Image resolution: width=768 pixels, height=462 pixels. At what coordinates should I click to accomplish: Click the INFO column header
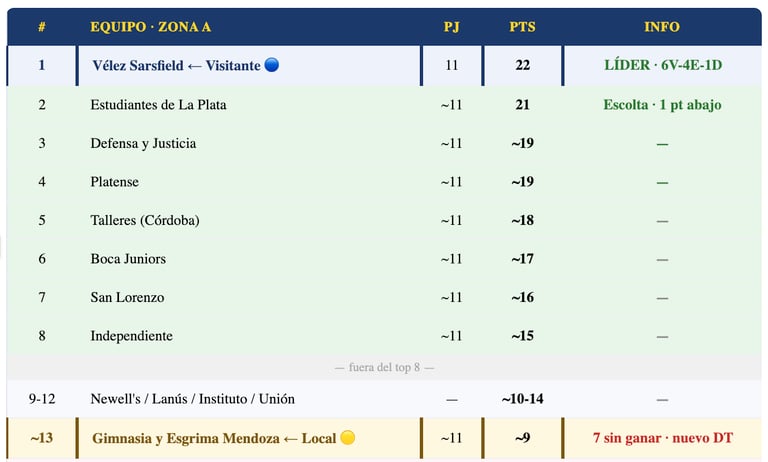[662, 27]
